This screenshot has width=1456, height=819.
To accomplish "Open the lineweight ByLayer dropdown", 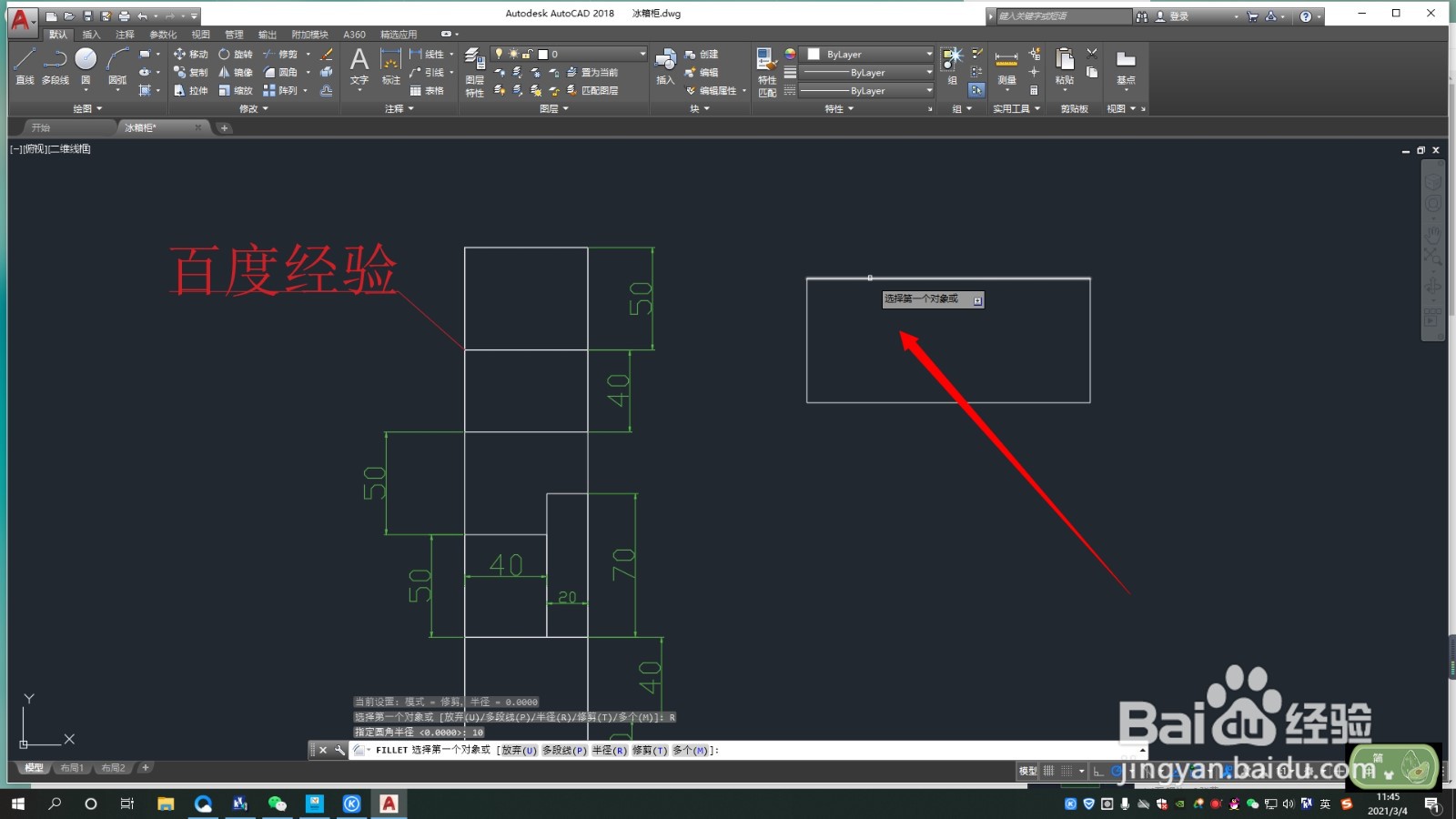I will [x=866, y=73].
